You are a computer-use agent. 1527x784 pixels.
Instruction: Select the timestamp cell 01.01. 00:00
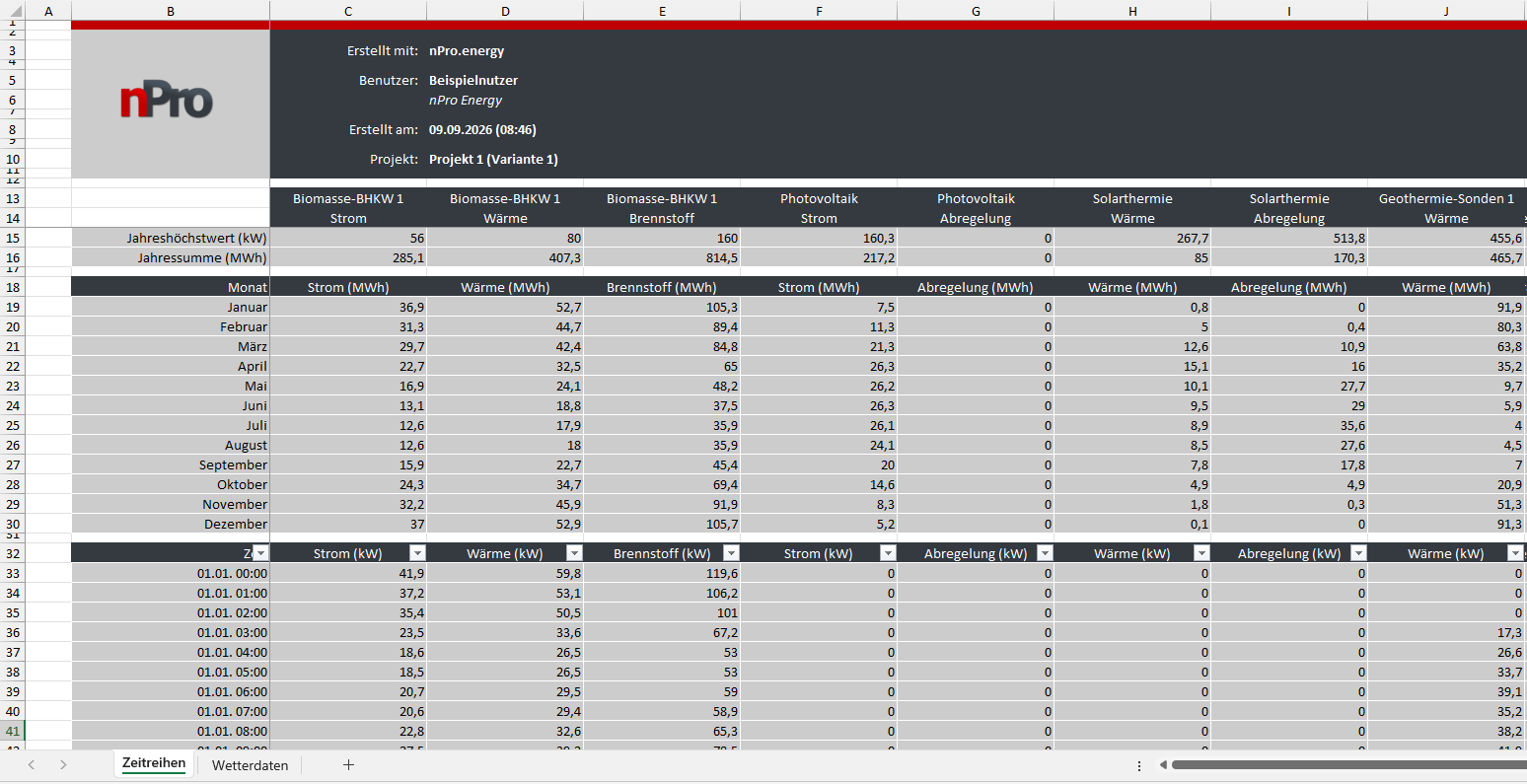tap(171, 573)
